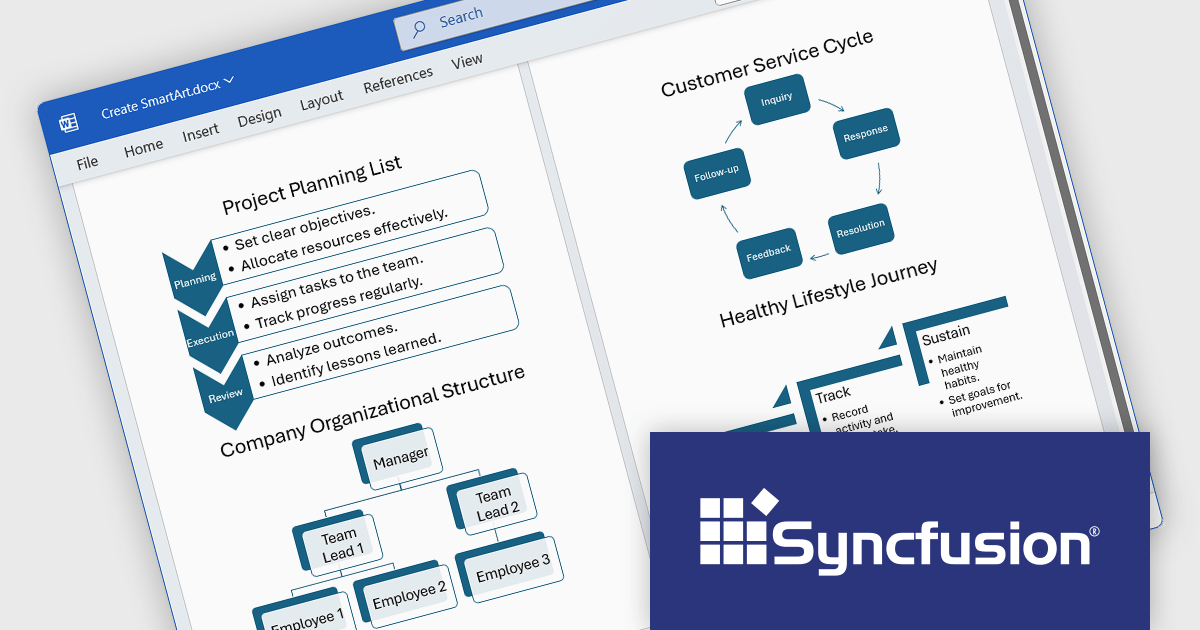Screen dimensions: 1200x630
Task: Click the text 'Track progress regularly.'
Action: point(339,303)
